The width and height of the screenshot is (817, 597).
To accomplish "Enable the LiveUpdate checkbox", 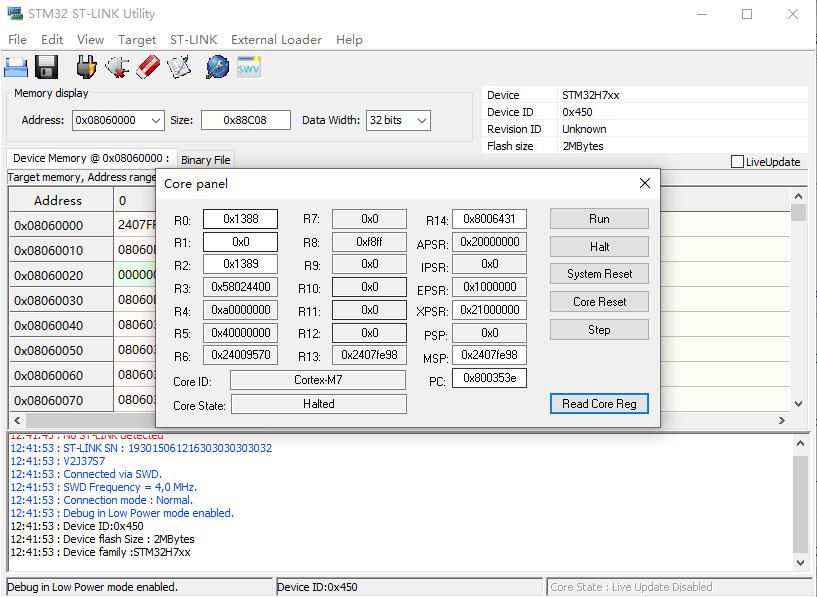I will (737, 161).
